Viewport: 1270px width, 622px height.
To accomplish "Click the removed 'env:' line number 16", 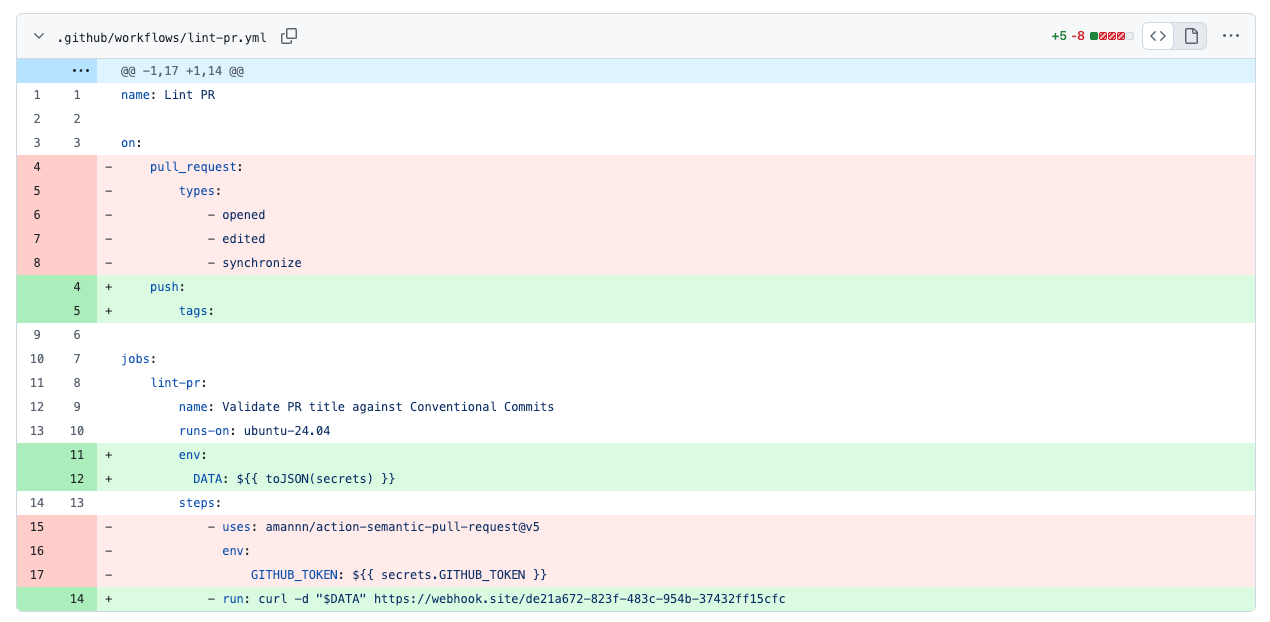I will [x=37, y=551].
